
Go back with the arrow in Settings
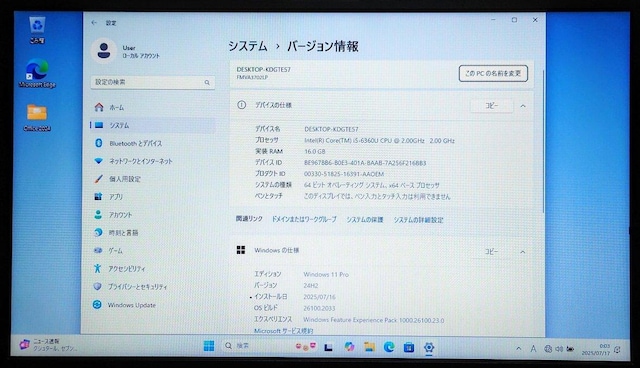point(94,23)
